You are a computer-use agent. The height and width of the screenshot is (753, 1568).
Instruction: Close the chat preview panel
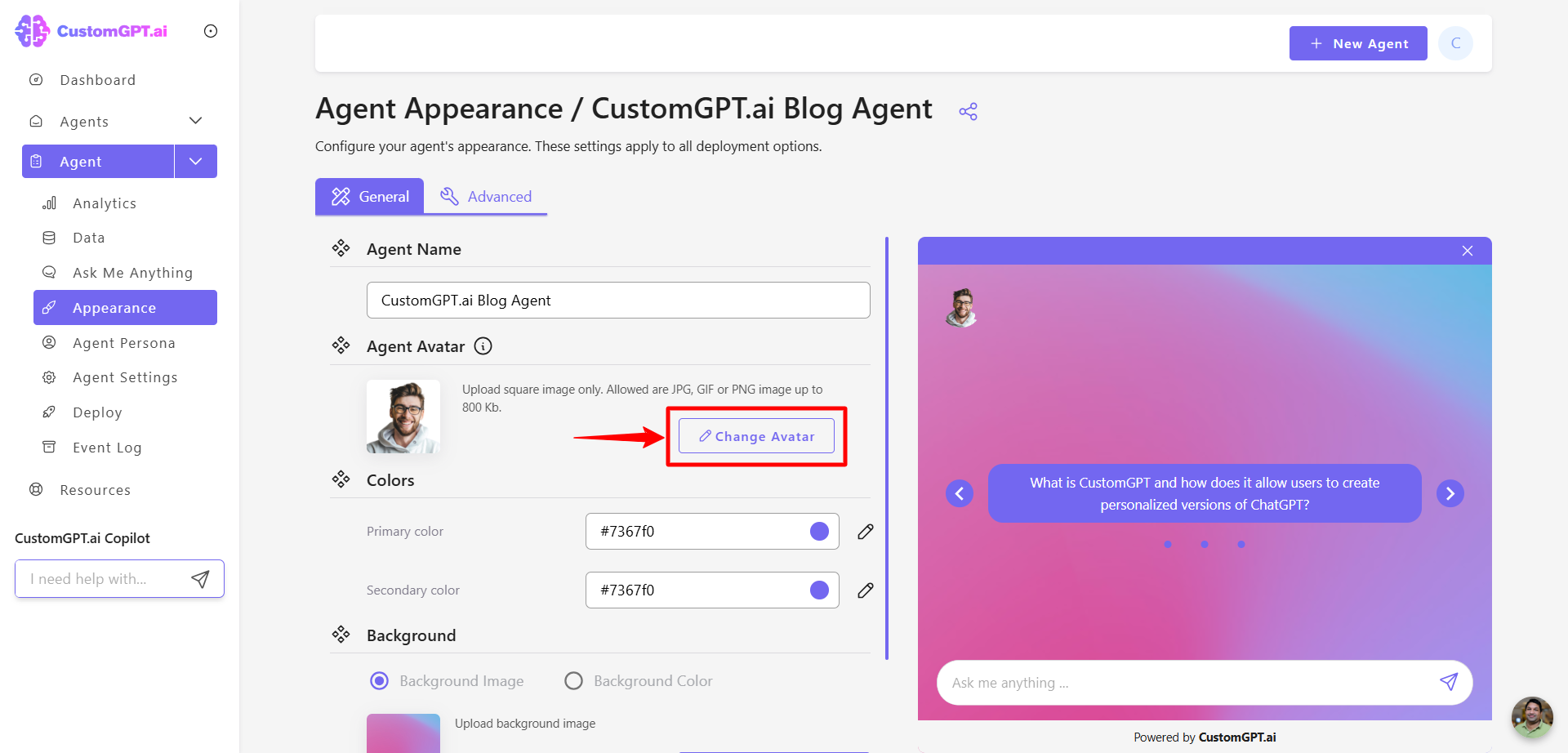pyautogui.click(x=1468, y=251)
